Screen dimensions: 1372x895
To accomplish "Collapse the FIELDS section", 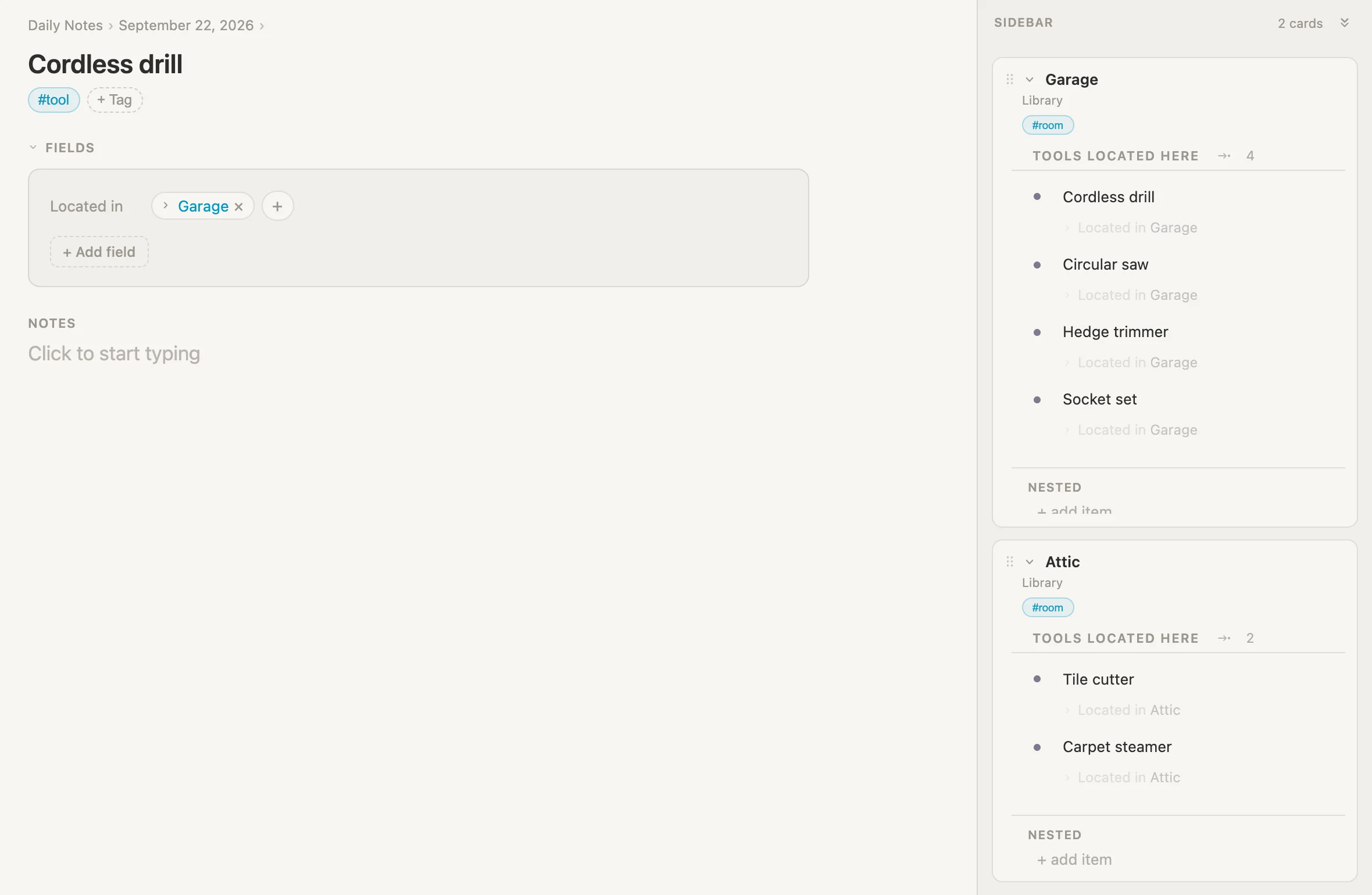I will click(33, 148).
